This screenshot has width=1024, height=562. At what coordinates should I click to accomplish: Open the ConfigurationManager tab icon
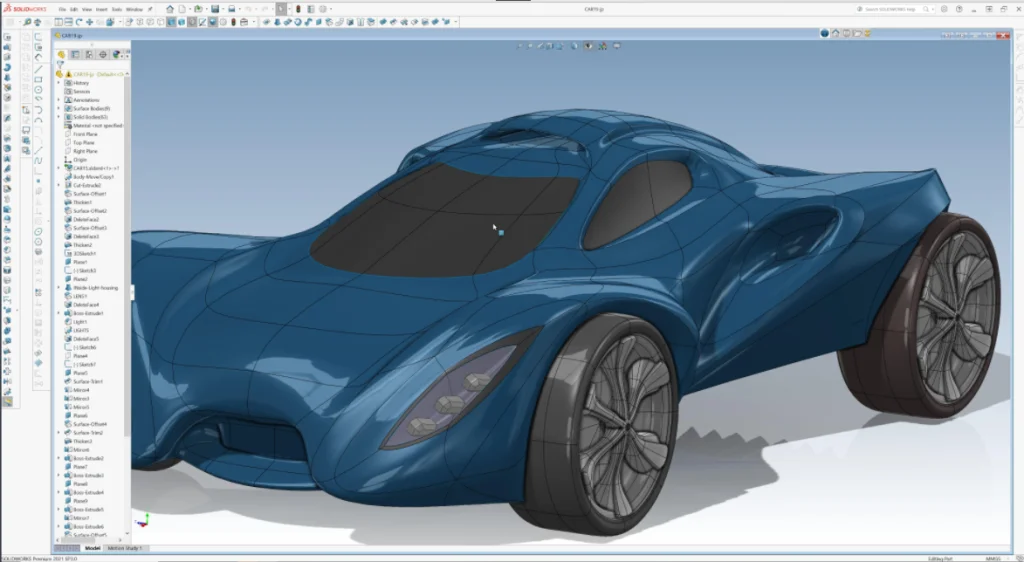[x=90, y=55]
